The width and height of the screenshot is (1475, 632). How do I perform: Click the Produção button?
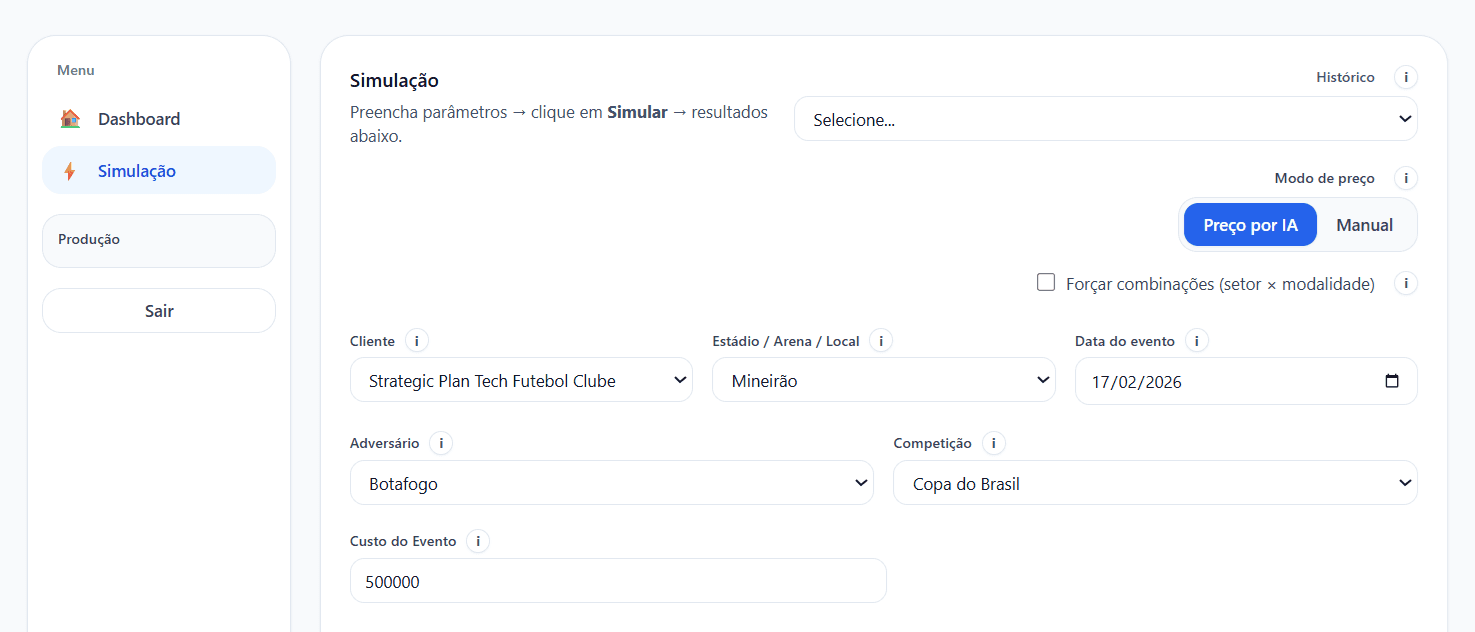(158, 240)
